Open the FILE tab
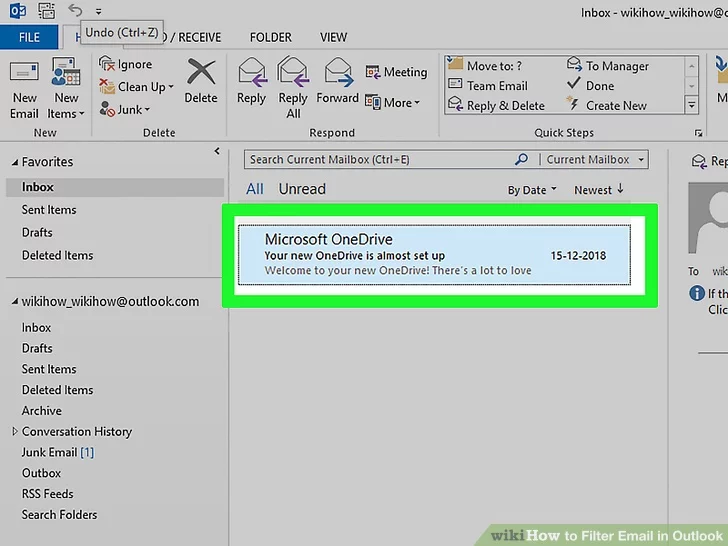728x546 pixels. pyautogui.click(x=29, y=37)
